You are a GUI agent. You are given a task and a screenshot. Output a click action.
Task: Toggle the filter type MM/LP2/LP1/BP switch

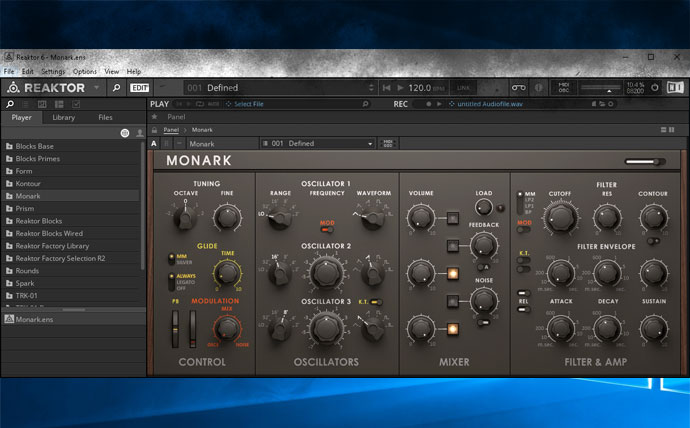[520, 202]
